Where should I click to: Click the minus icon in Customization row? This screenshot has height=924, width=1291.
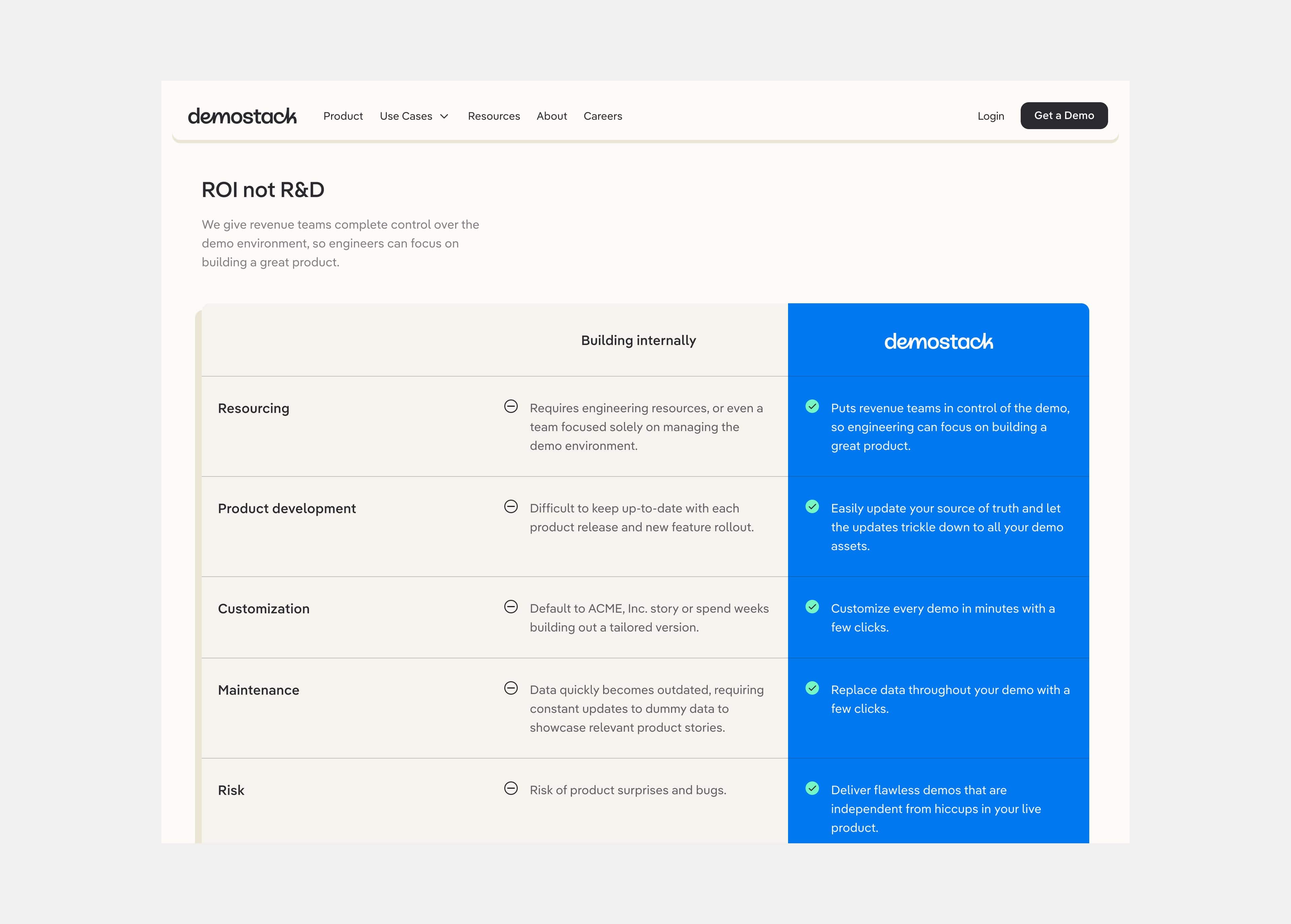[x=511, y=607]
